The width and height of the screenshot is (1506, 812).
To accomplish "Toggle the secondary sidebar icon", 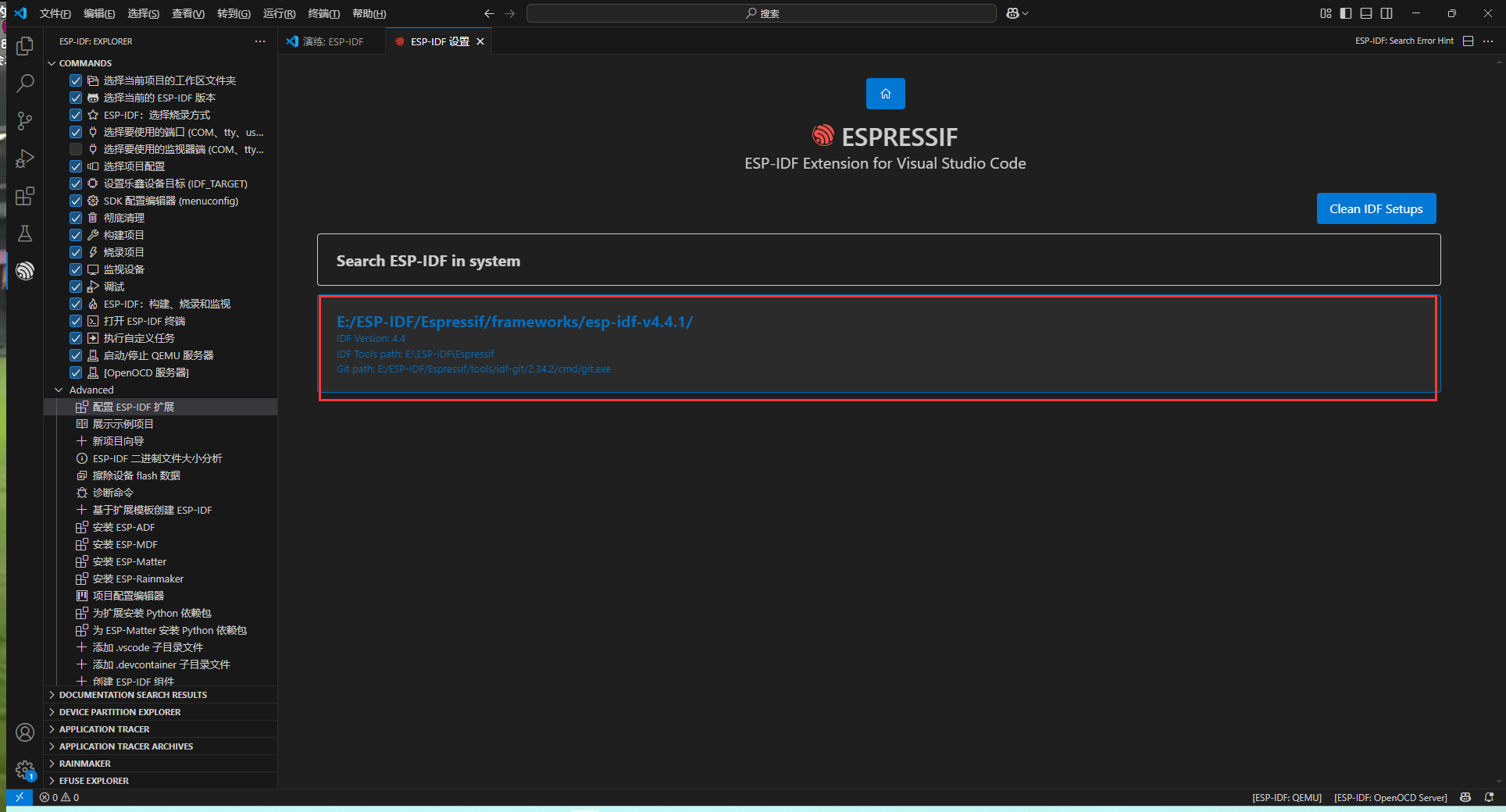I will click(1386, 13).
